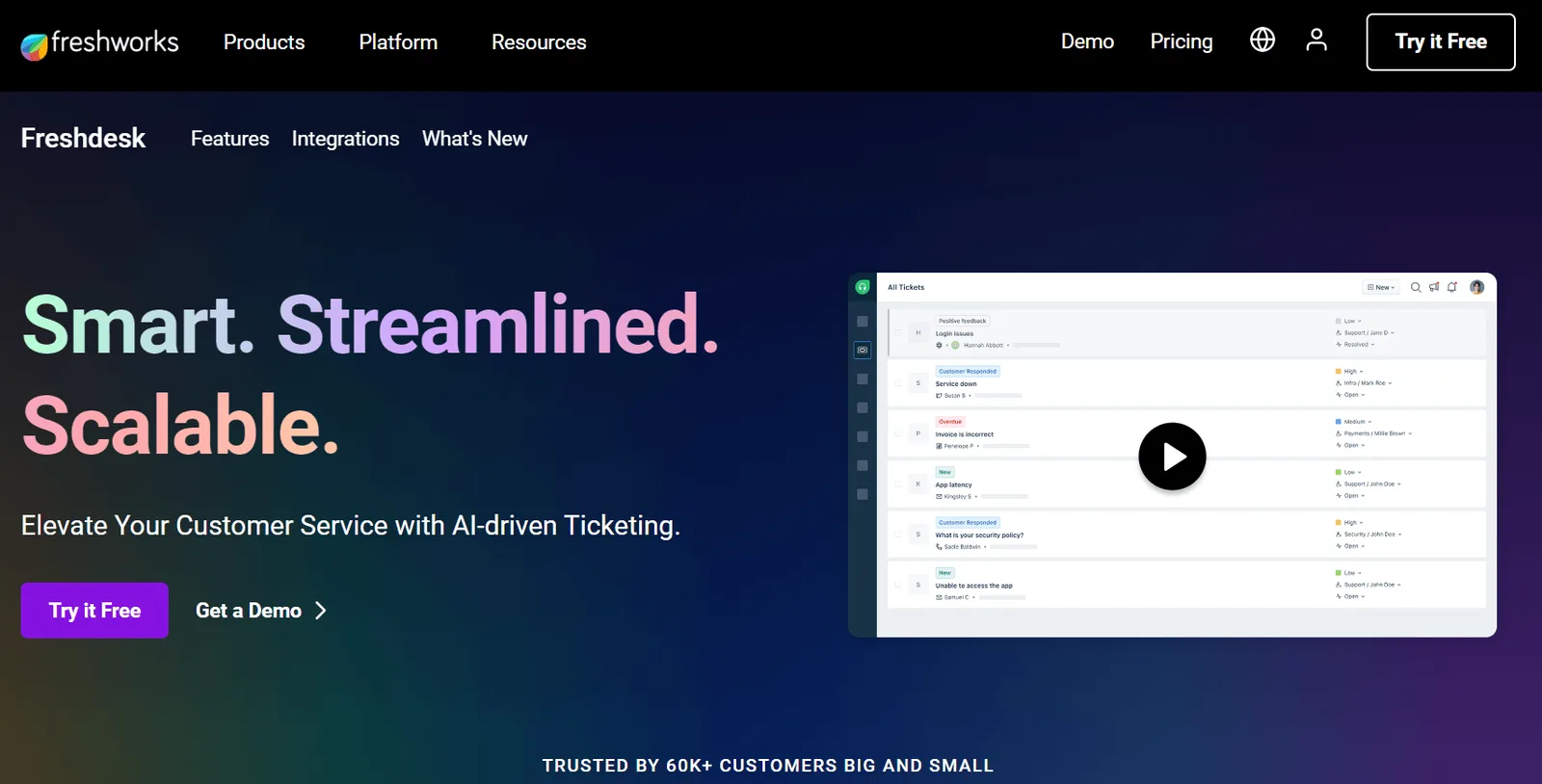Click the "All Tickets" heading in preview
Image resolution: width=1542 pixels, height=784 pixels.
[x=906, y=287]
